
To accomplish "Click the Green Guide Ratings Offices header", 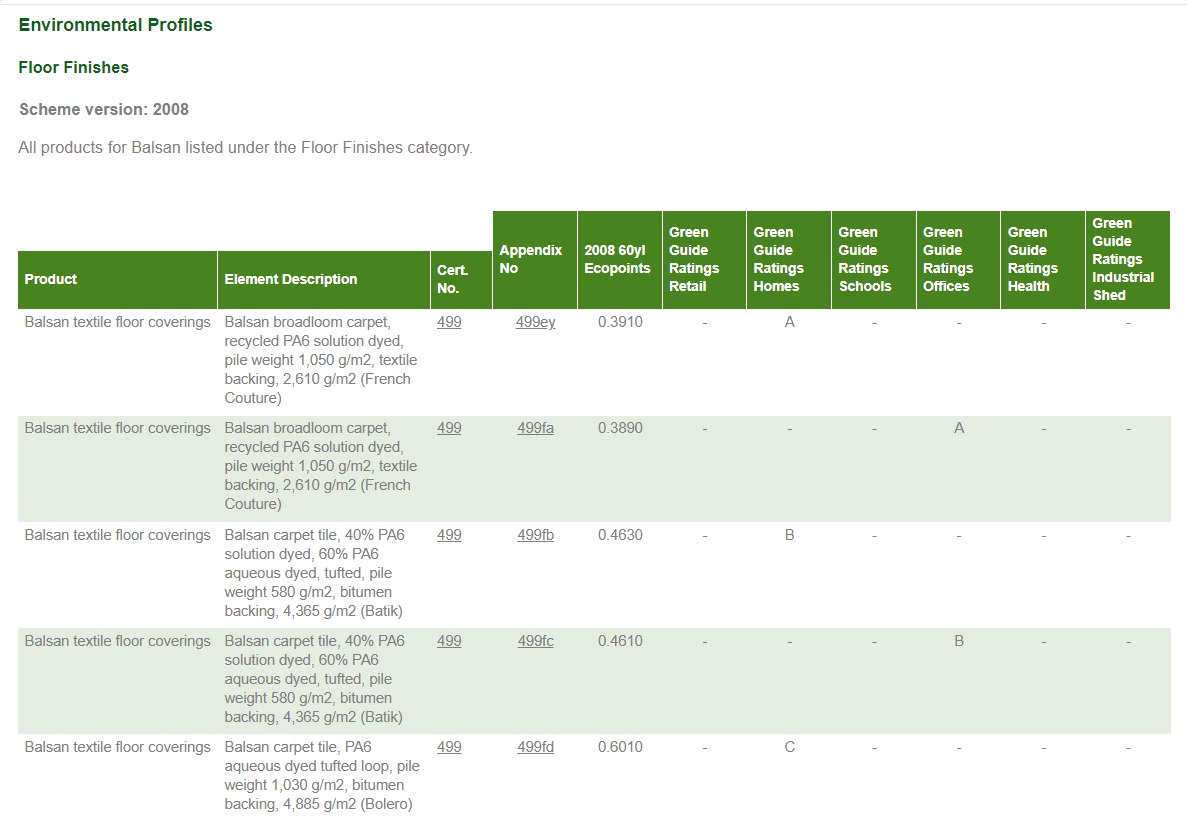I will coord(958,260).
